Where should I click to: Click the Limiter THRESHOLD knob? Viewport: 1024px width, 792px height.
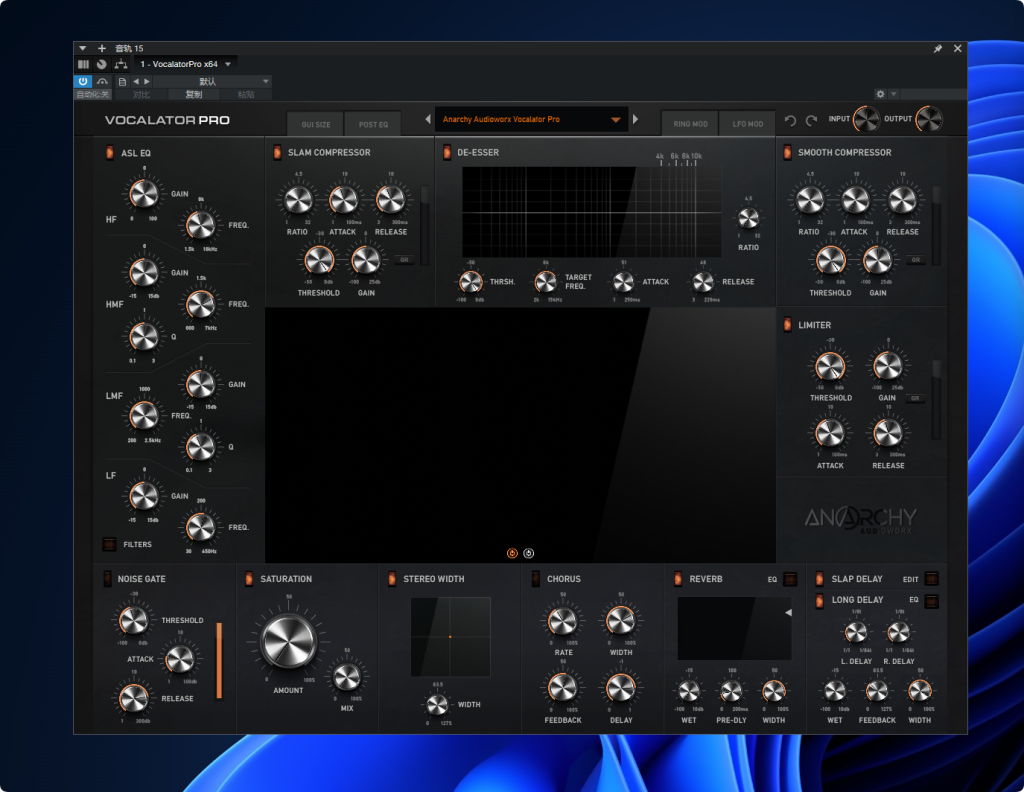point(830,366)
